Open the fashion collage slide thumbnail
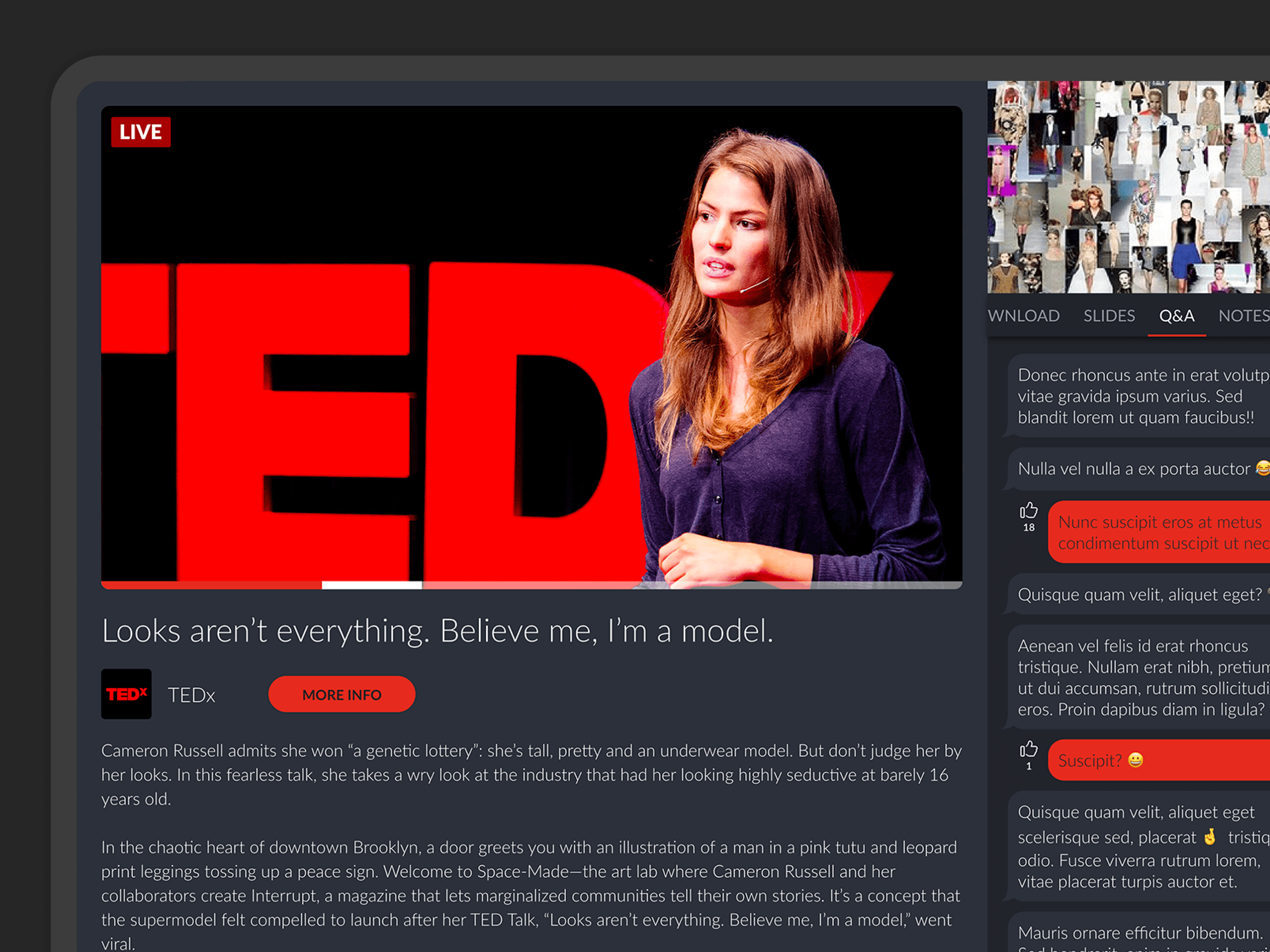This screenshot has height=952, width=1270. coord(1129,187)
